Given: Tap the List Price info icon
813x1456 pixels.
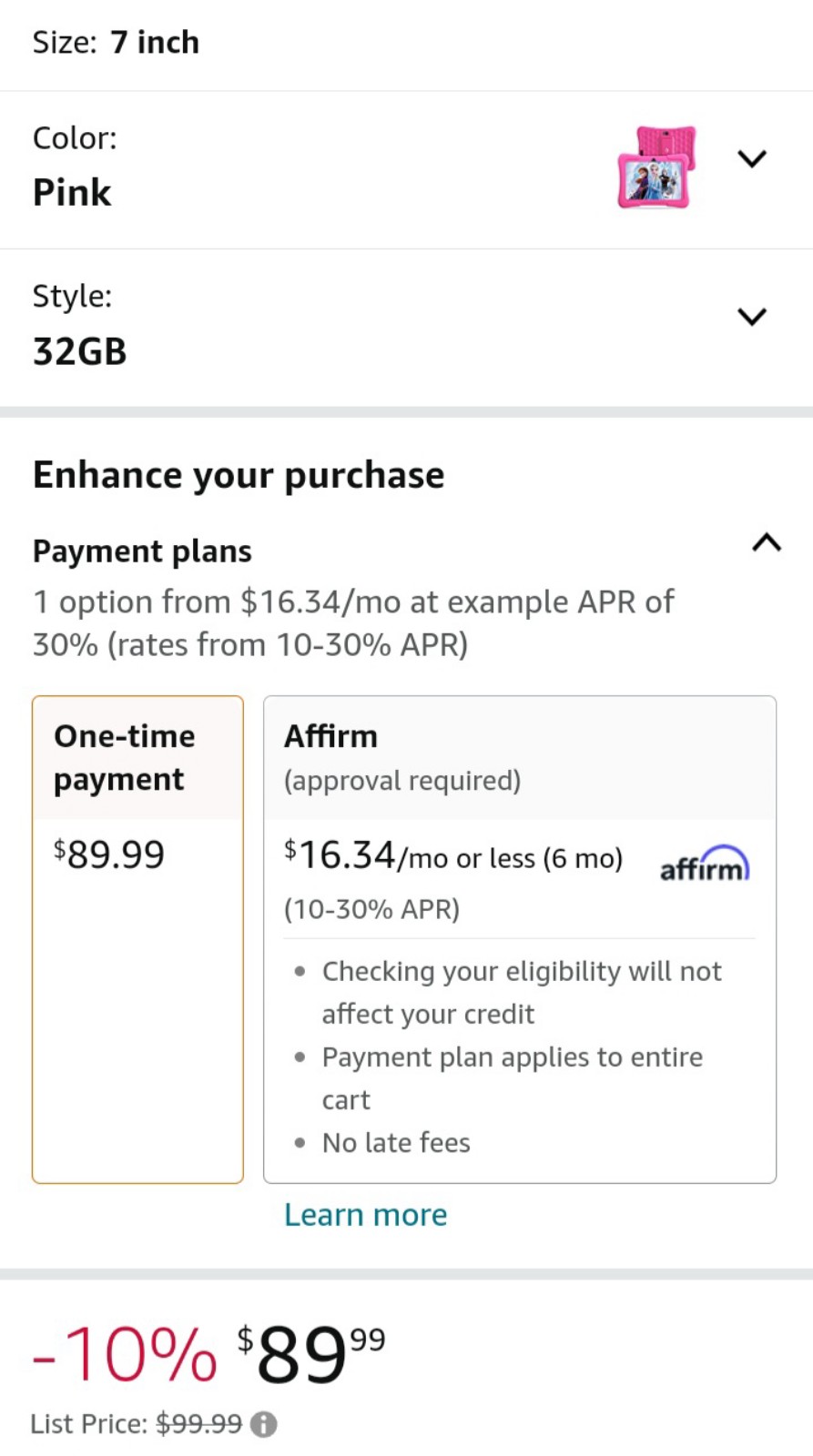Looking at the screenshot, I should (x=264, y=1424).
